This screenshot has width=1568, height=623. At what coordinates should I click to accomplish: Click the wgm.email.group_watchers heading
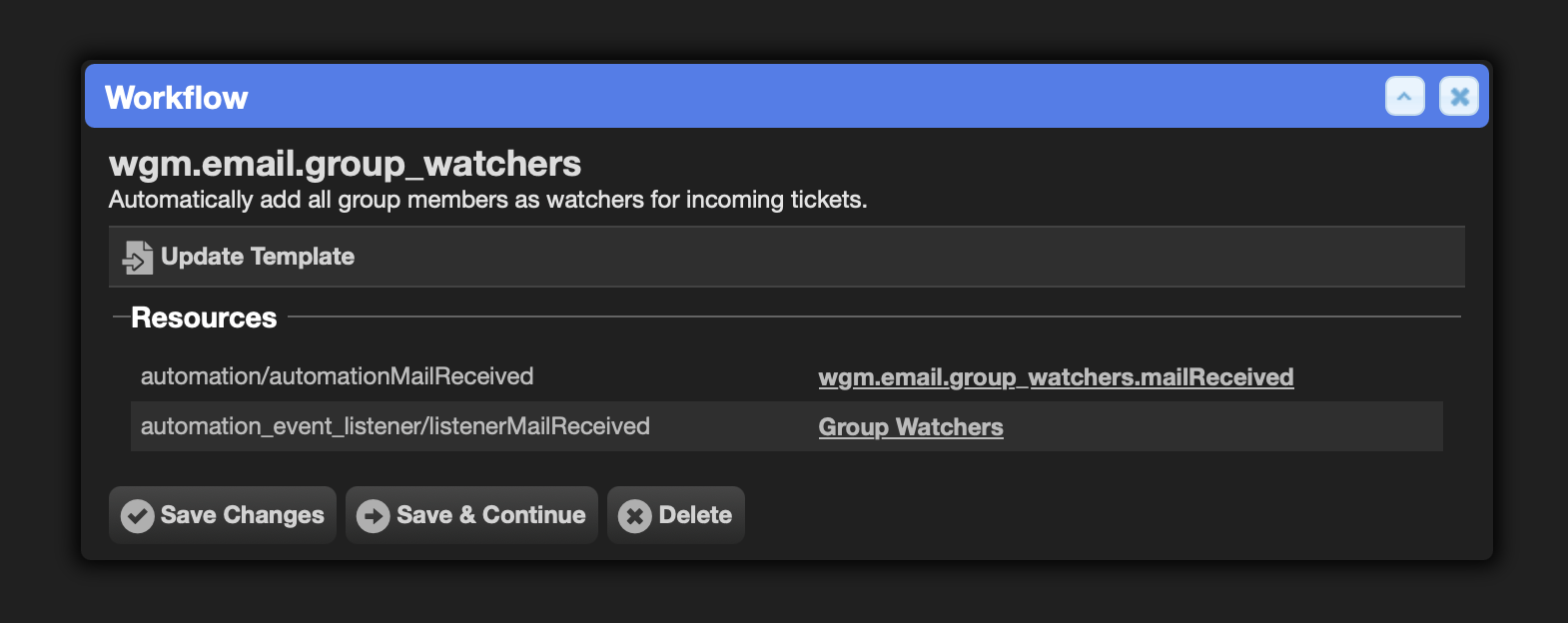[x=345, y=164]
